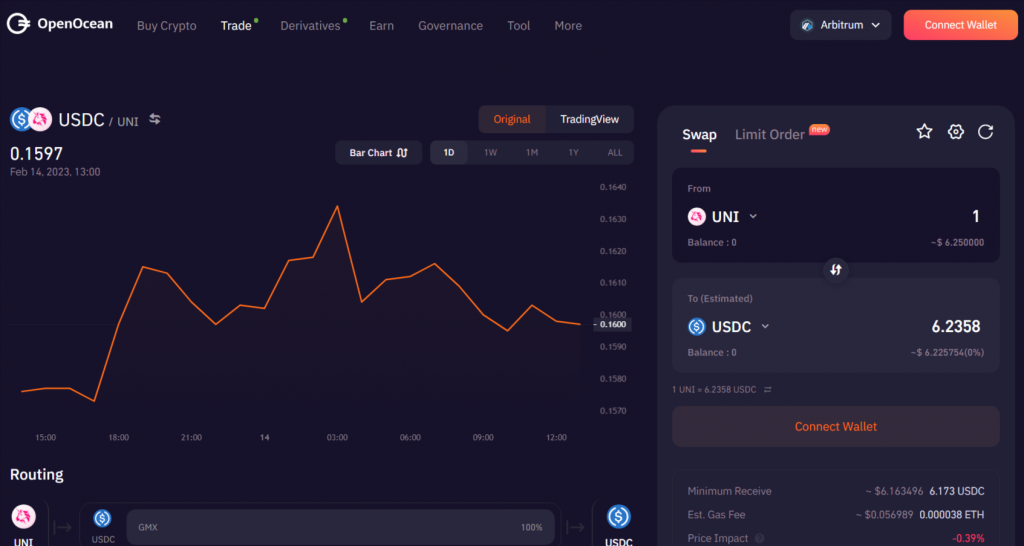Switch chart to TradingView mode

coord(589,119)
